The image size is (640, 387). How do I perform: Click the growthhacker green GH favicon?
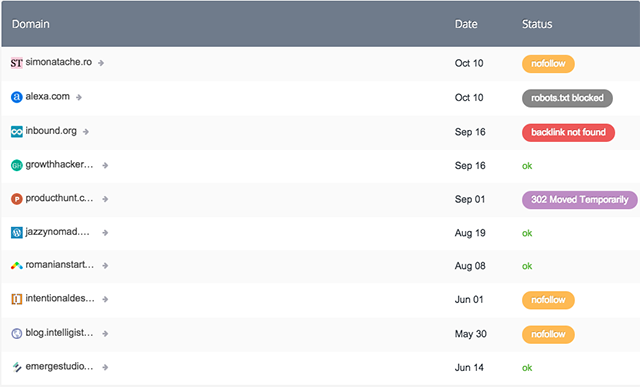(16, 165)
